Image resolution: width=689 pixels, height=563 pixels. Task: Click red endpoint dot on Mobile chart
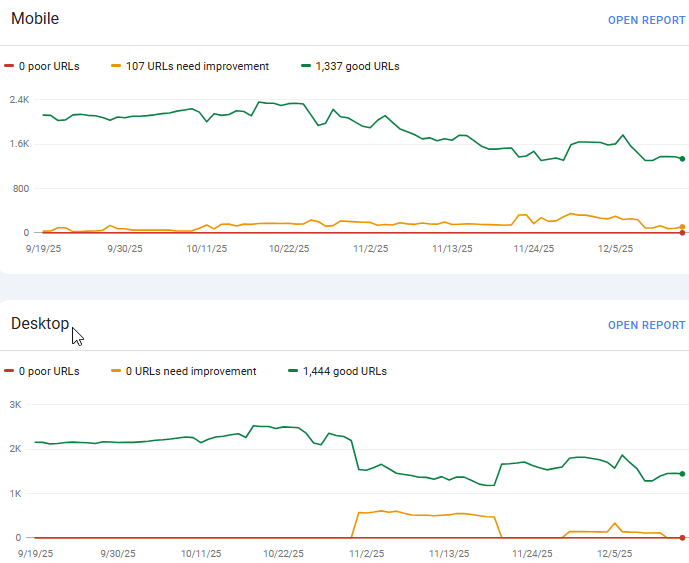click(x=682, y=233)
